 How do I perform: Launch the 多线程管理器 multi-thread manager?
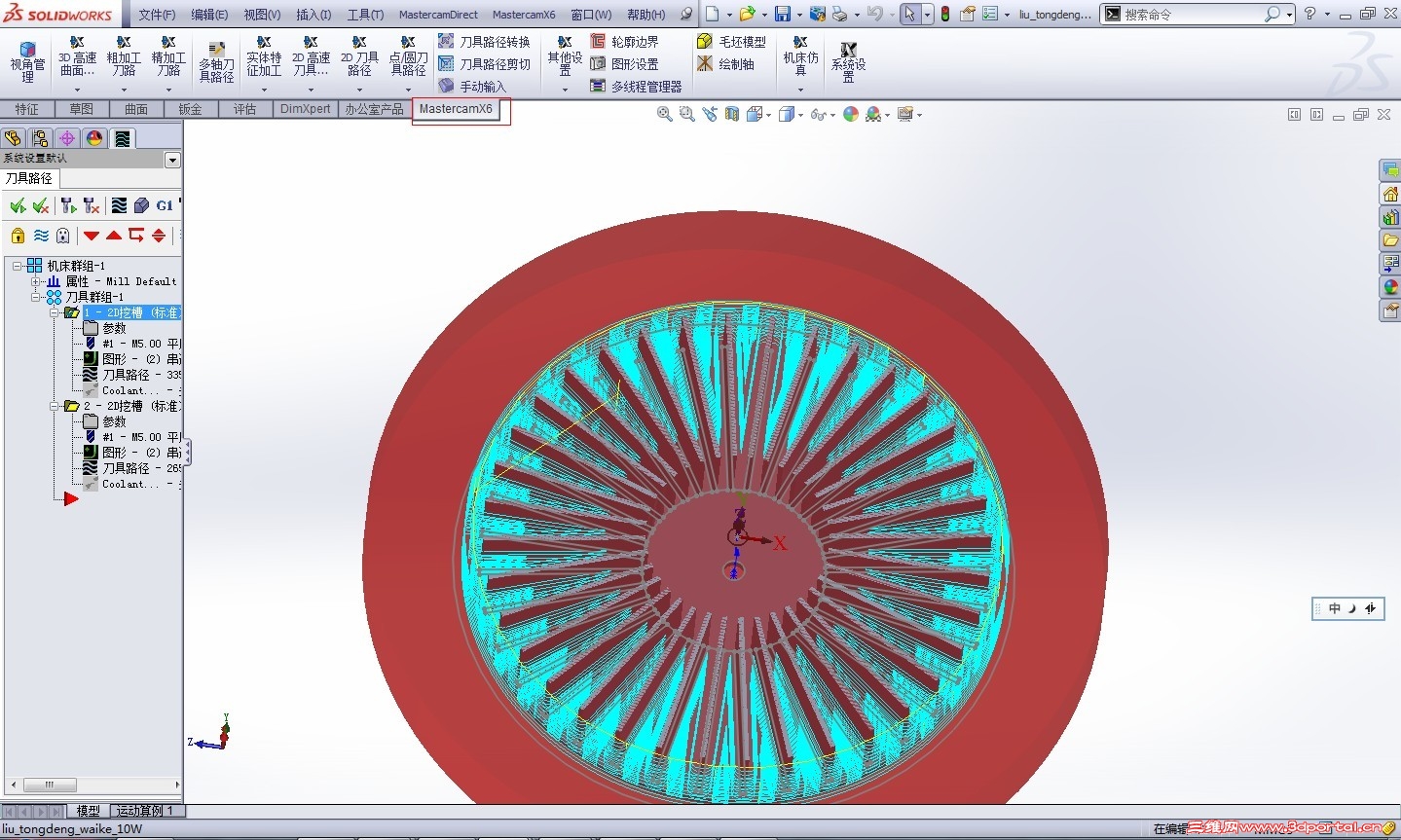click(x=636, y=86)
